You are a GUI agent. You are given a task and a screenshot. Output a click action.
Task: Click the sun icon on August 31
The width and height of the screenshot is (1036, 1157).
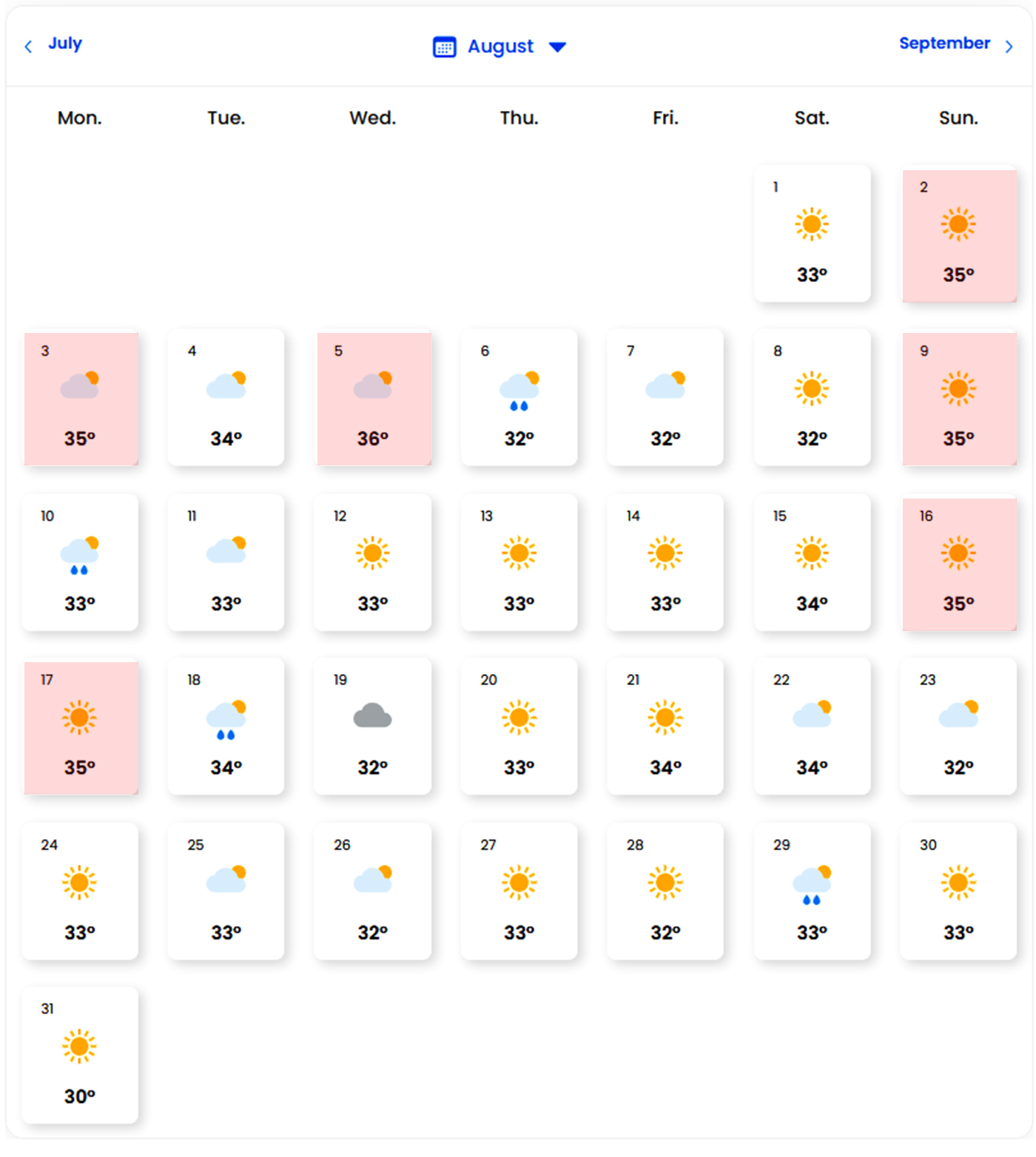pyautogui.click(x=80, y=1046)
